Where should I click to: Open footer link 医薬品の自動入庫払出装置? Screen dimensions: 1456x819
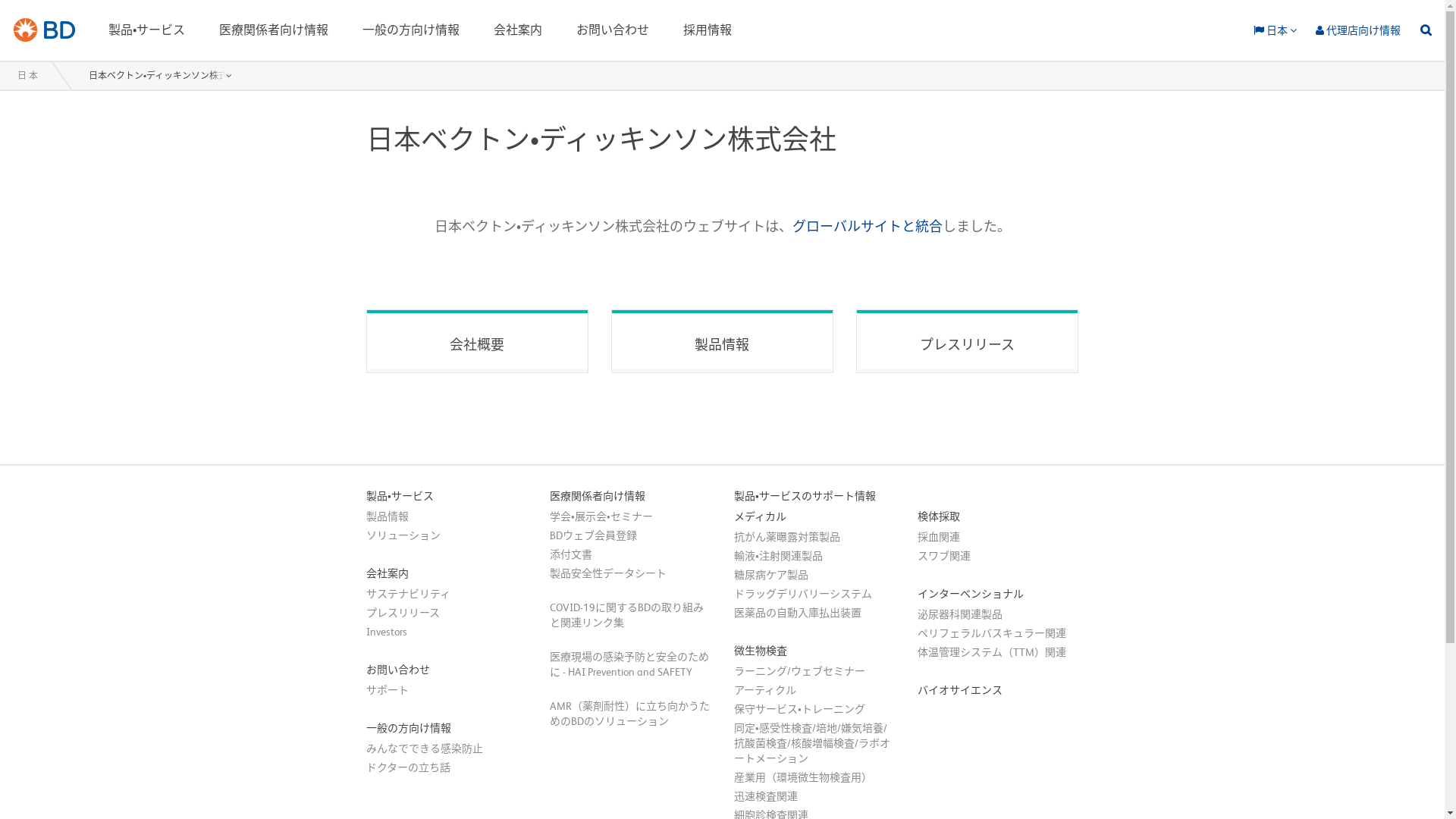coord(798,613)
